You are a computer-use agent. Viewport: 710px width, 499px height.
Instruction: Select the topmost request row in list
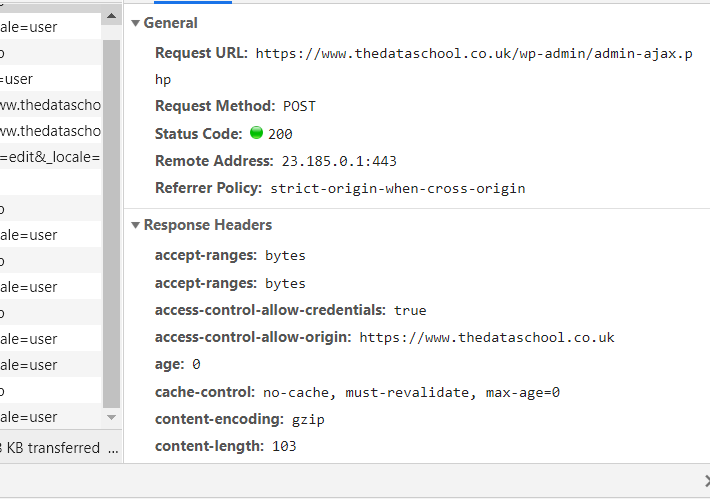click(50, 27)
